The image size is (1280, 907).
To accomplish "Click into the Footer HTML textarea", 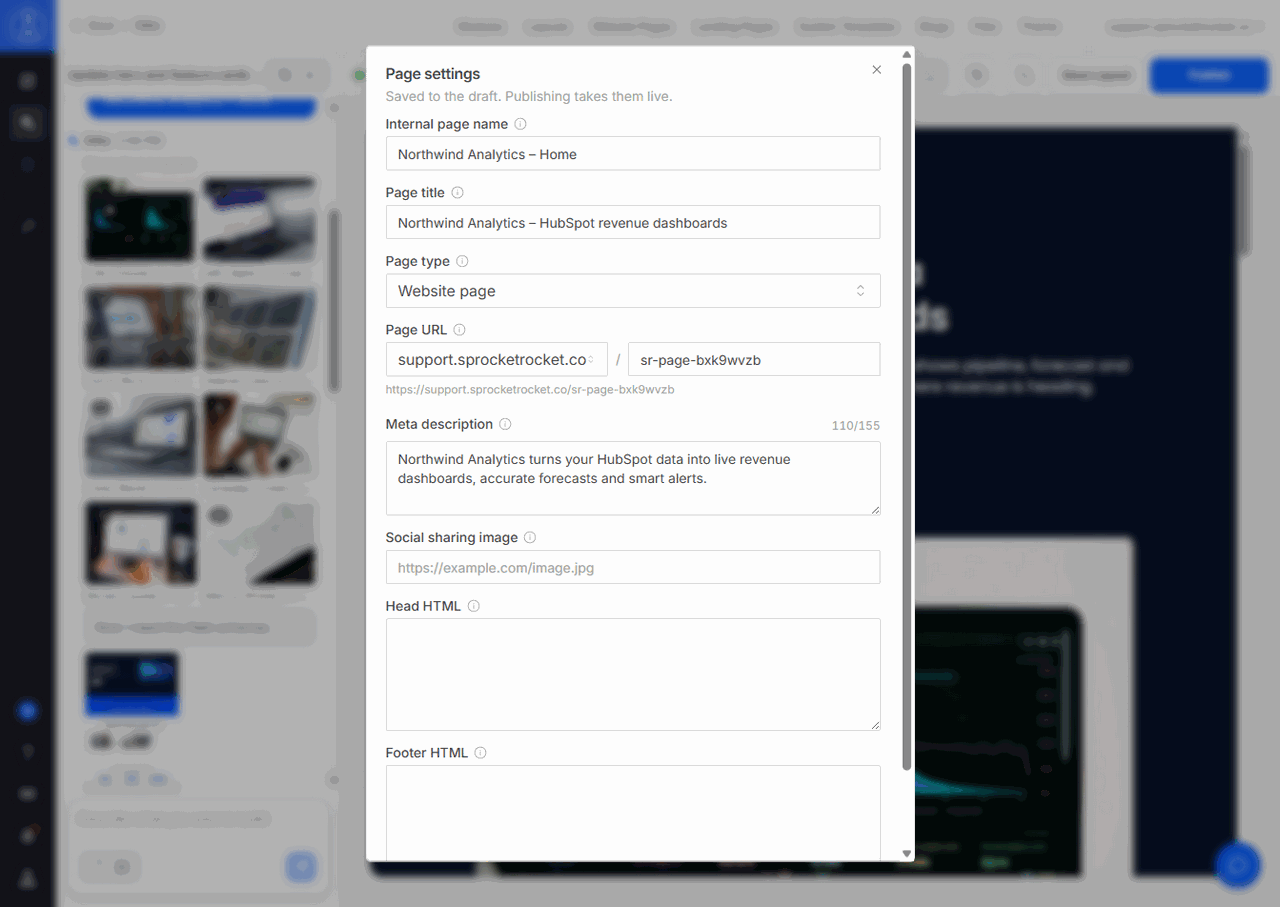I will coord(633,812).
